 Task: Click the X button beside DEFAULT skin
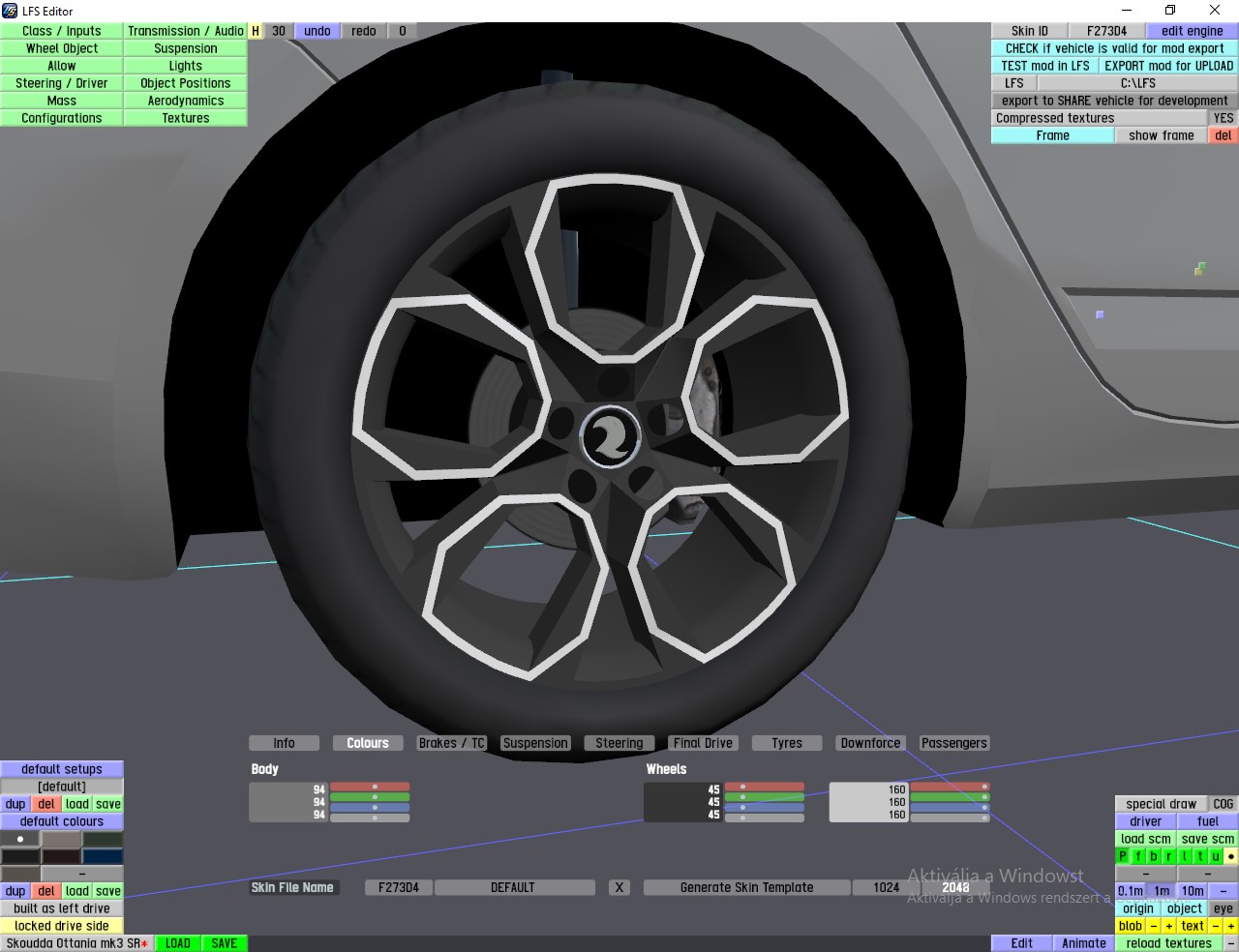(619, 887)
